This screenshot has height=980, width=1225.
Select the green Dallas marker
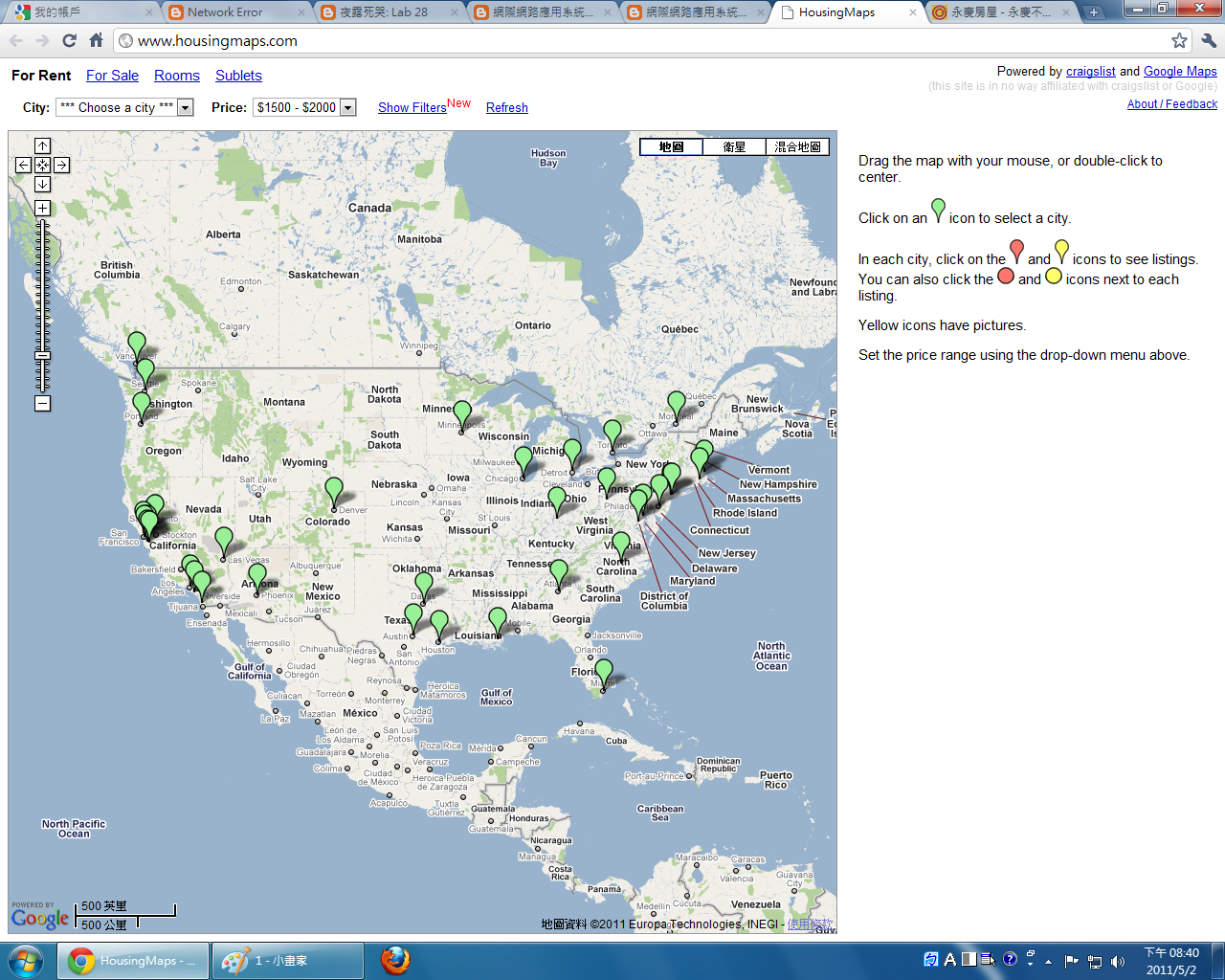coord(424,586)
